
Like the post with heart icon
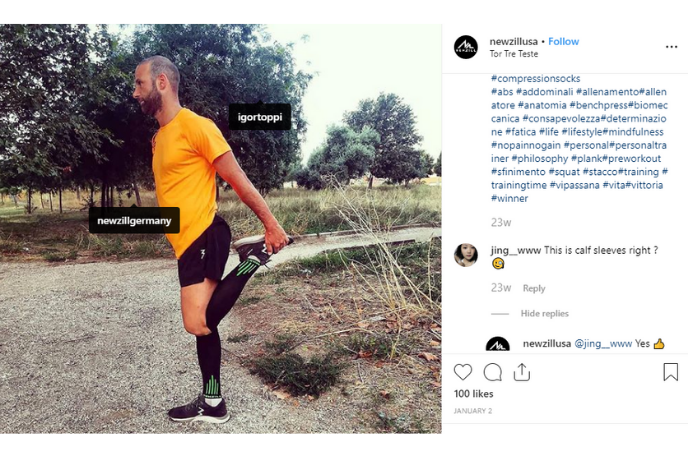(x=463, y=372)
